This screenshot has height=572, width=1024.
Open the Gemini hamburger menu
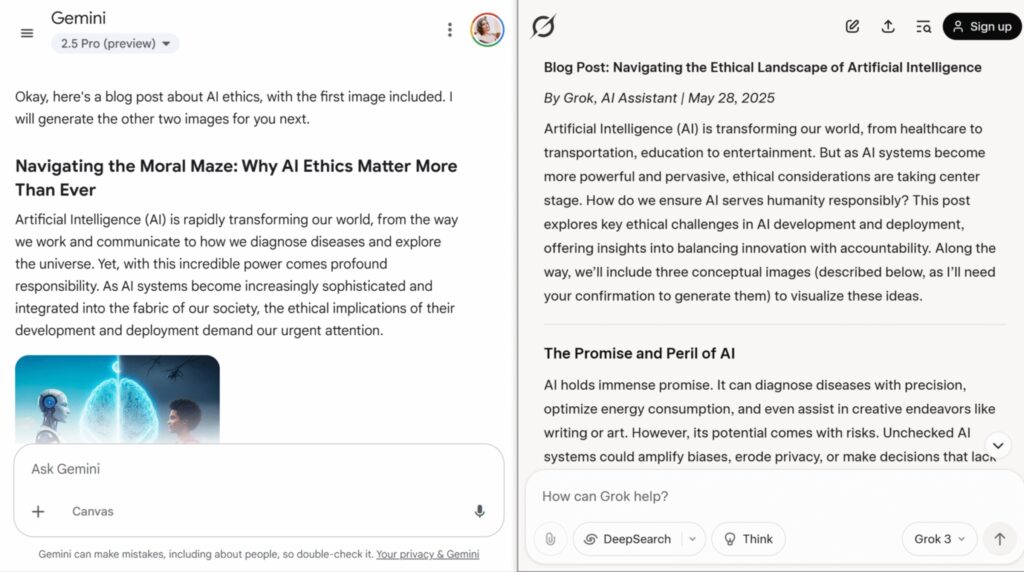[27, 33]
